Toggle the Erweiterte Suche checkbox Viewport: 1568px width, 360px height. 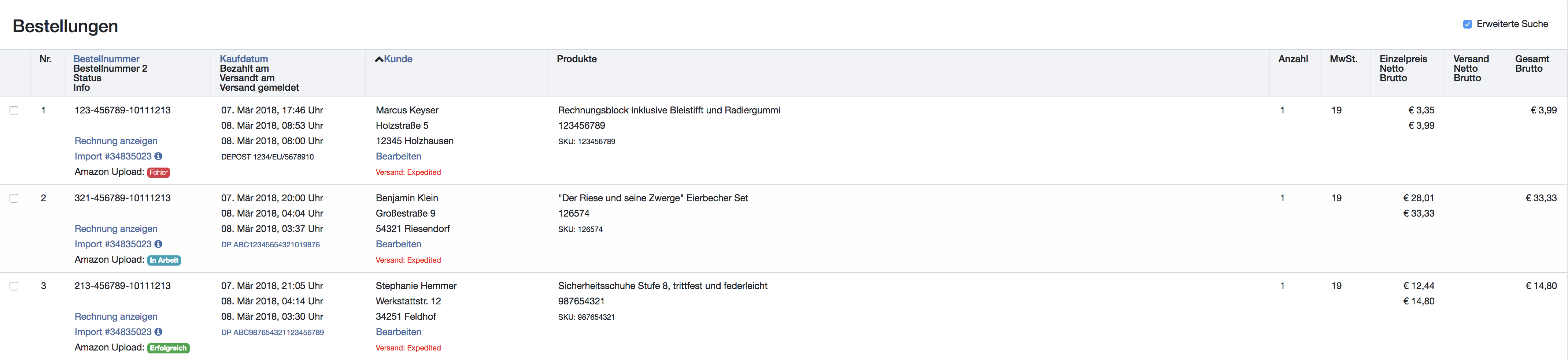[1468, 24]
